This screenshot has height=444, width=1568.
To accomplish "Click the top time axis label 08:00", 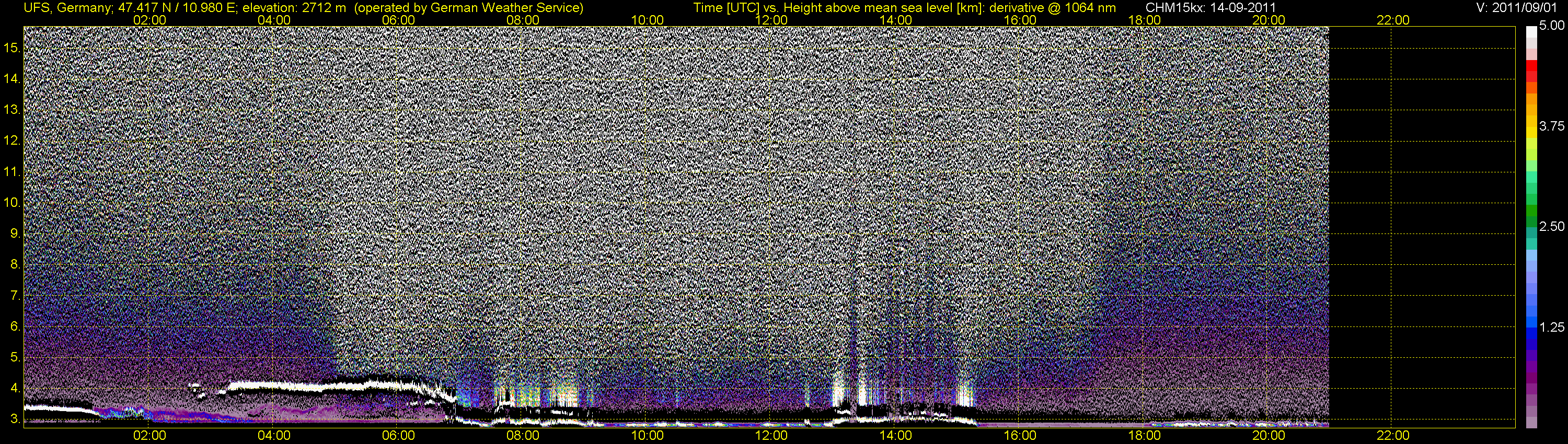I will coord(522,20).
